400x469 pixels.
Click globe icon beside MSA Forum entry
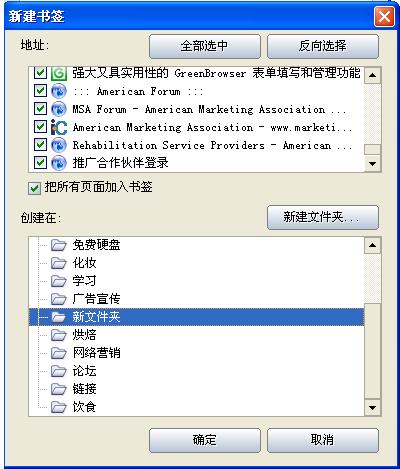tap(59, 109)
